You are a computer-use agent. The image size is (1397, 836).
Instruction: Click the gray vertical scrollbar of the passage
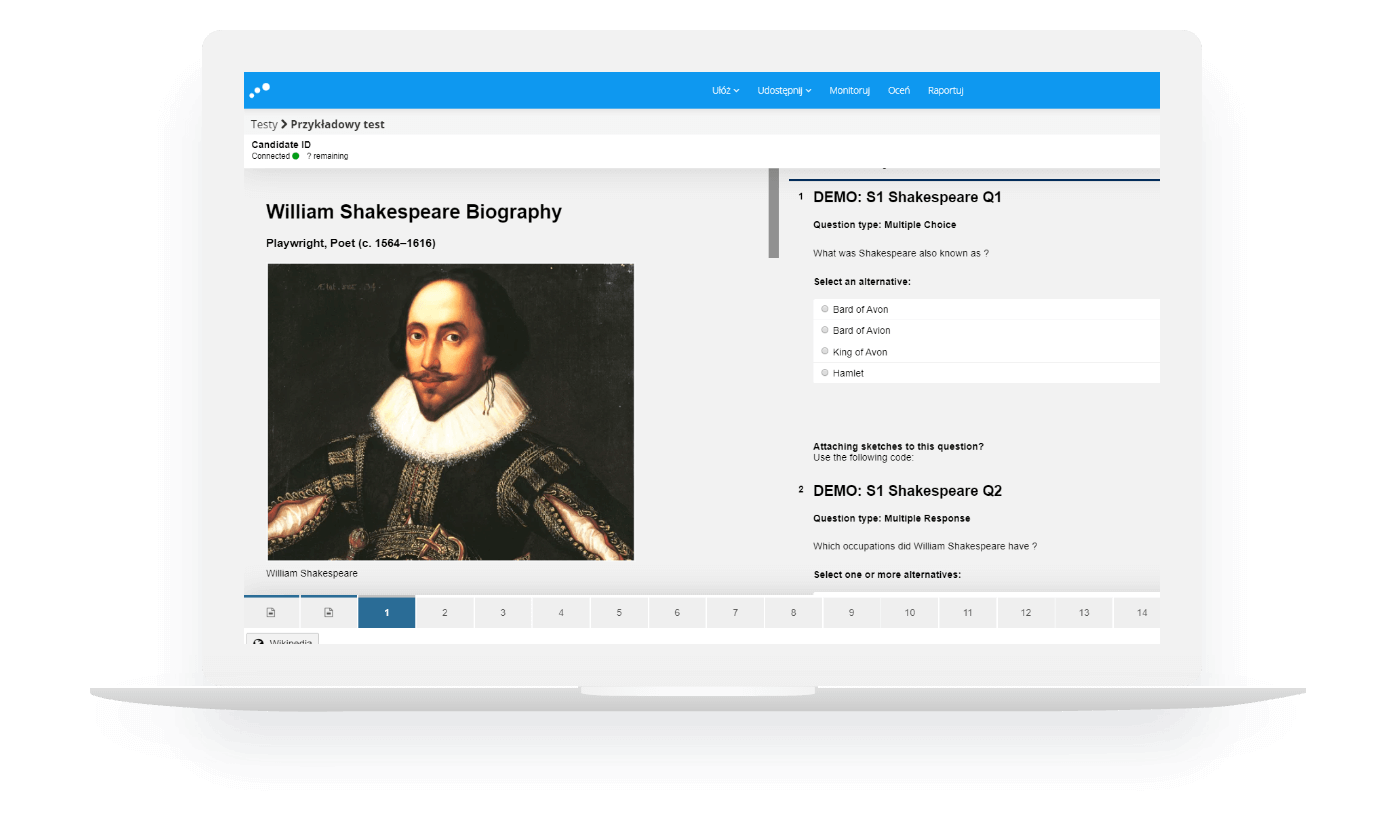773,213
